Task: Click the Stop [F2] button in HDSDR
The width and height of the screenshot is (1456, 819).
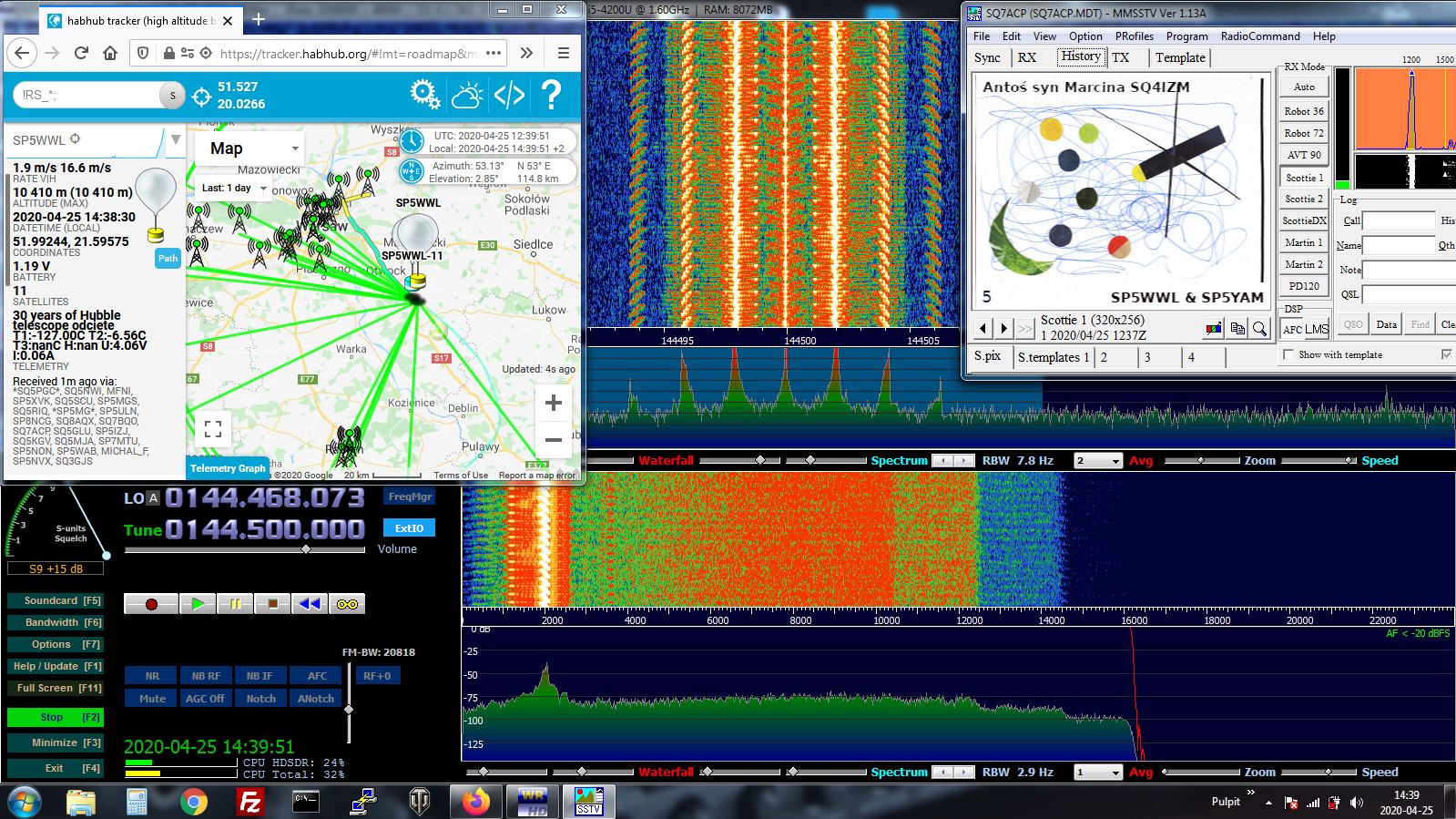Action: (55, 718)
